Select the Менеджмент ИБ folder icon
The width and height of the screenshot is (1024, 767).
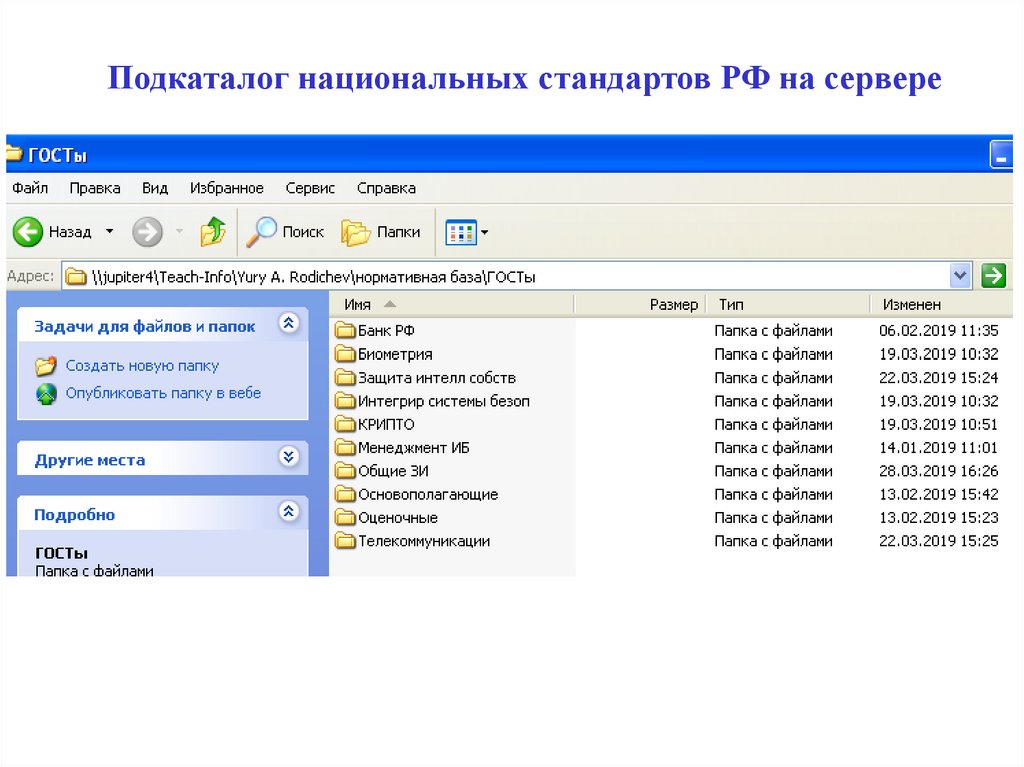[x=345, y=448]
